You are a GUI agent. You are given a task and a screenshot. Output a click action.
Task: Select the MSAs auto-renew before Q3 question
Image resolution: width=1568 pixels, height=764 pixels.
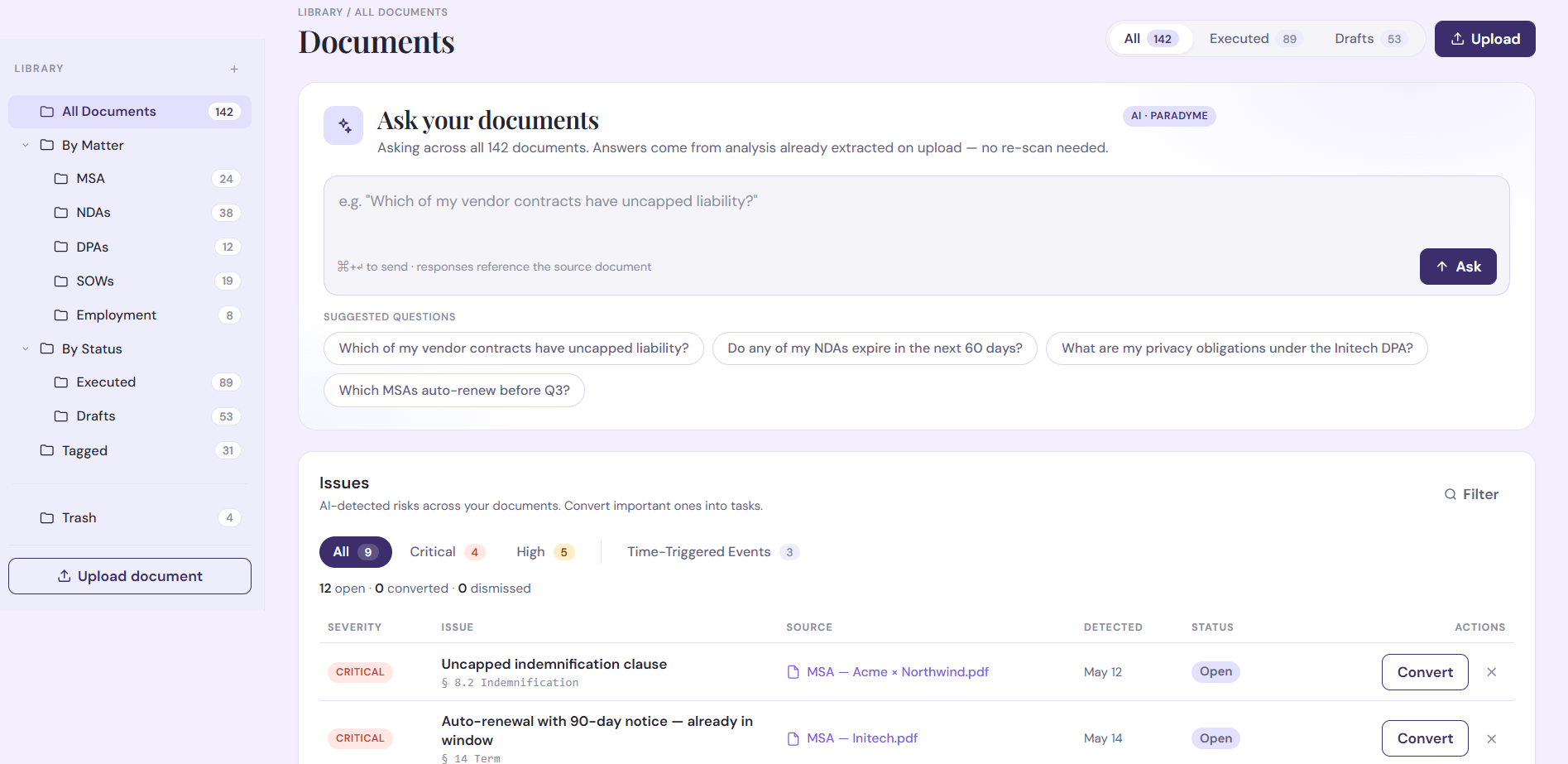coord(454,391)
